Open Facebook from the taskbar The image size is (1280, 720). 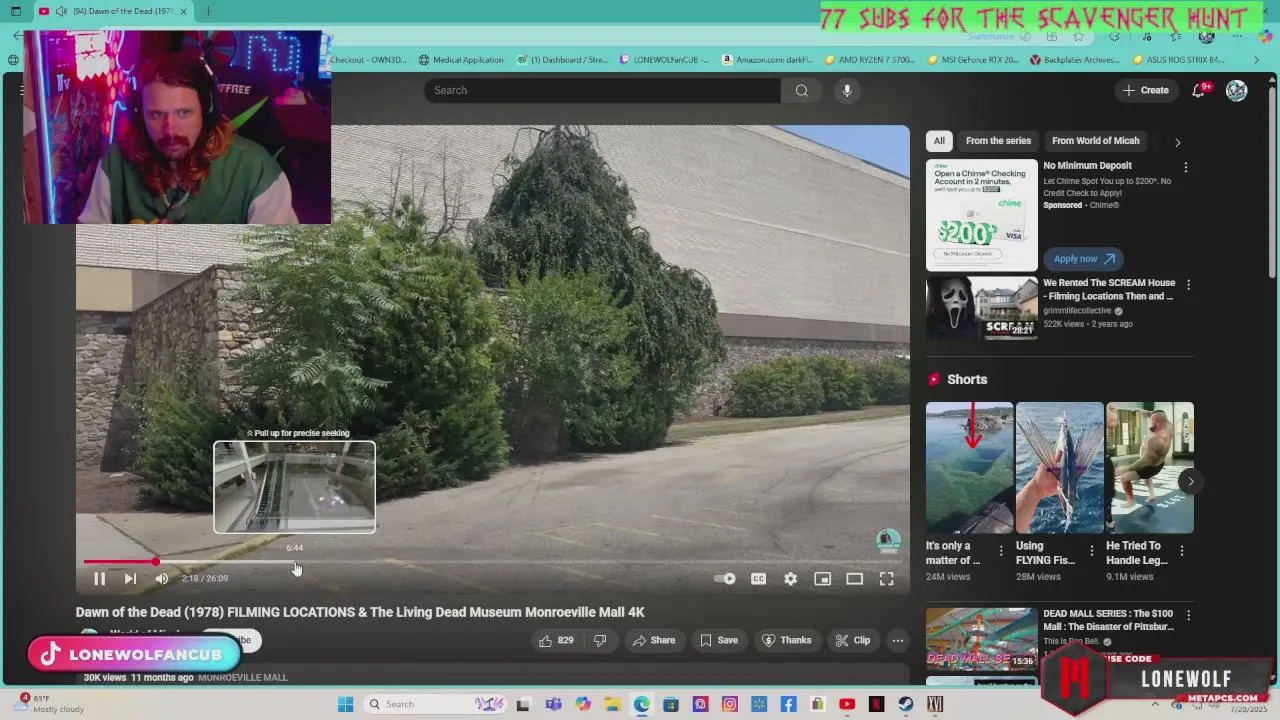coord(789,704)
